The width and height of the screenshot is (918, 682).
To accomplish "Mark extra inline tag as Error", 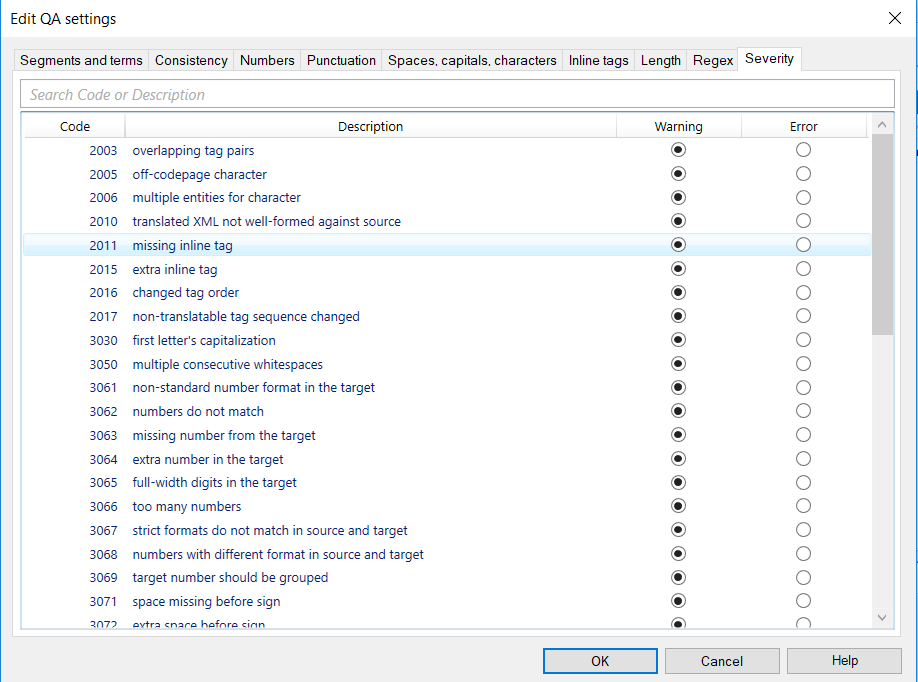I will tap(803, 269).
